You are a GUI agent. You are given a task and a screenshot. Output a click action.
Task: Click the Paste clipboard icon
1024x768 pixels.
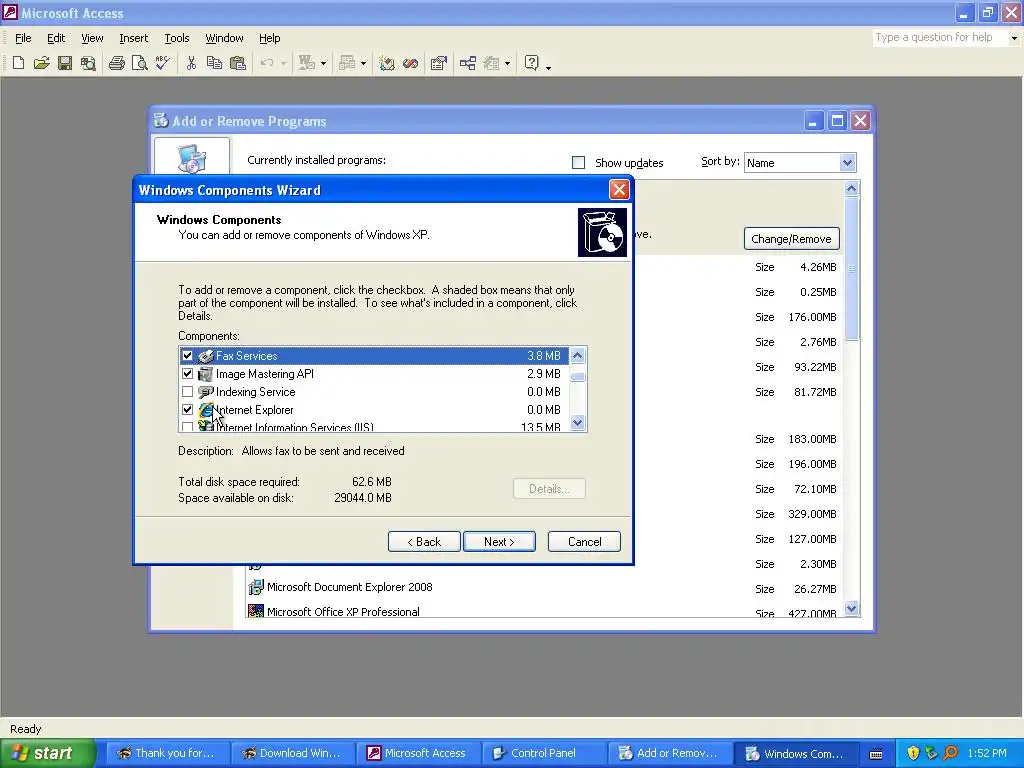(238, 63)
